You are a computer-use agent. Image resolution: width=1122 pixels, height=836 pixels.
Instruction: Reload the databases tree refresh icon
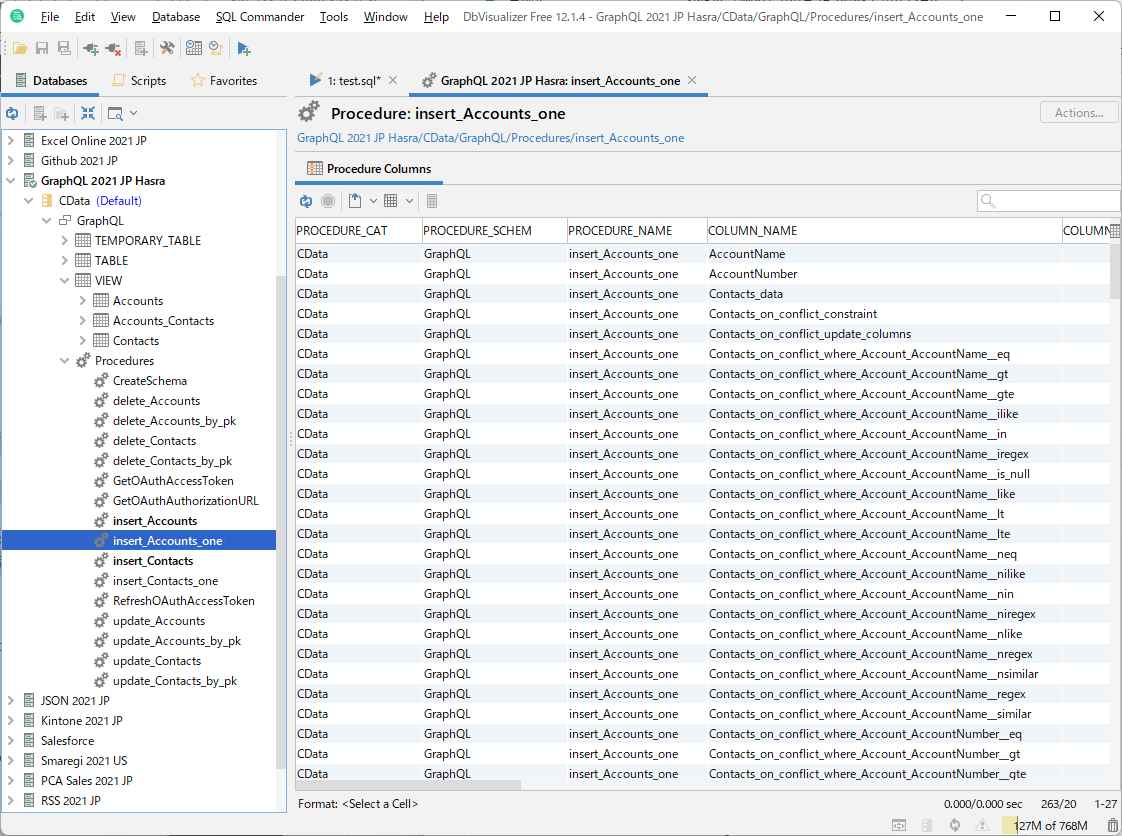pos(12,113)
